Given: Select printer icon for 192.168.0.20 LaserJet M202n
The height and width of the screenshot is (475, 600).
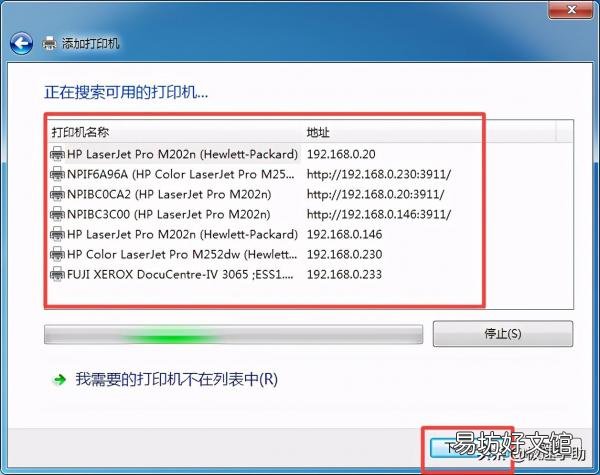Looking at the screenshot, I should 57,154.
